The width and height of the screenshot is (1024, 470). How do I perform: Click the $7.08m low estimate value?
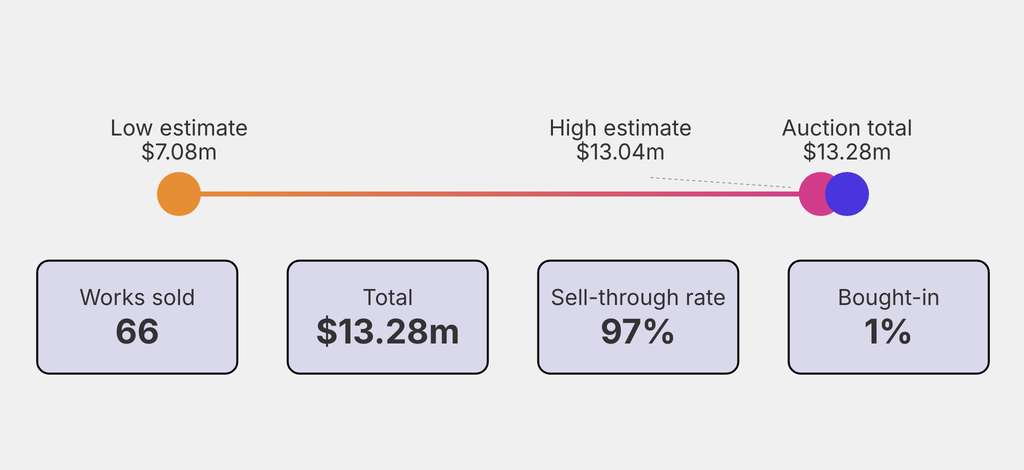[x=179, y=152]
